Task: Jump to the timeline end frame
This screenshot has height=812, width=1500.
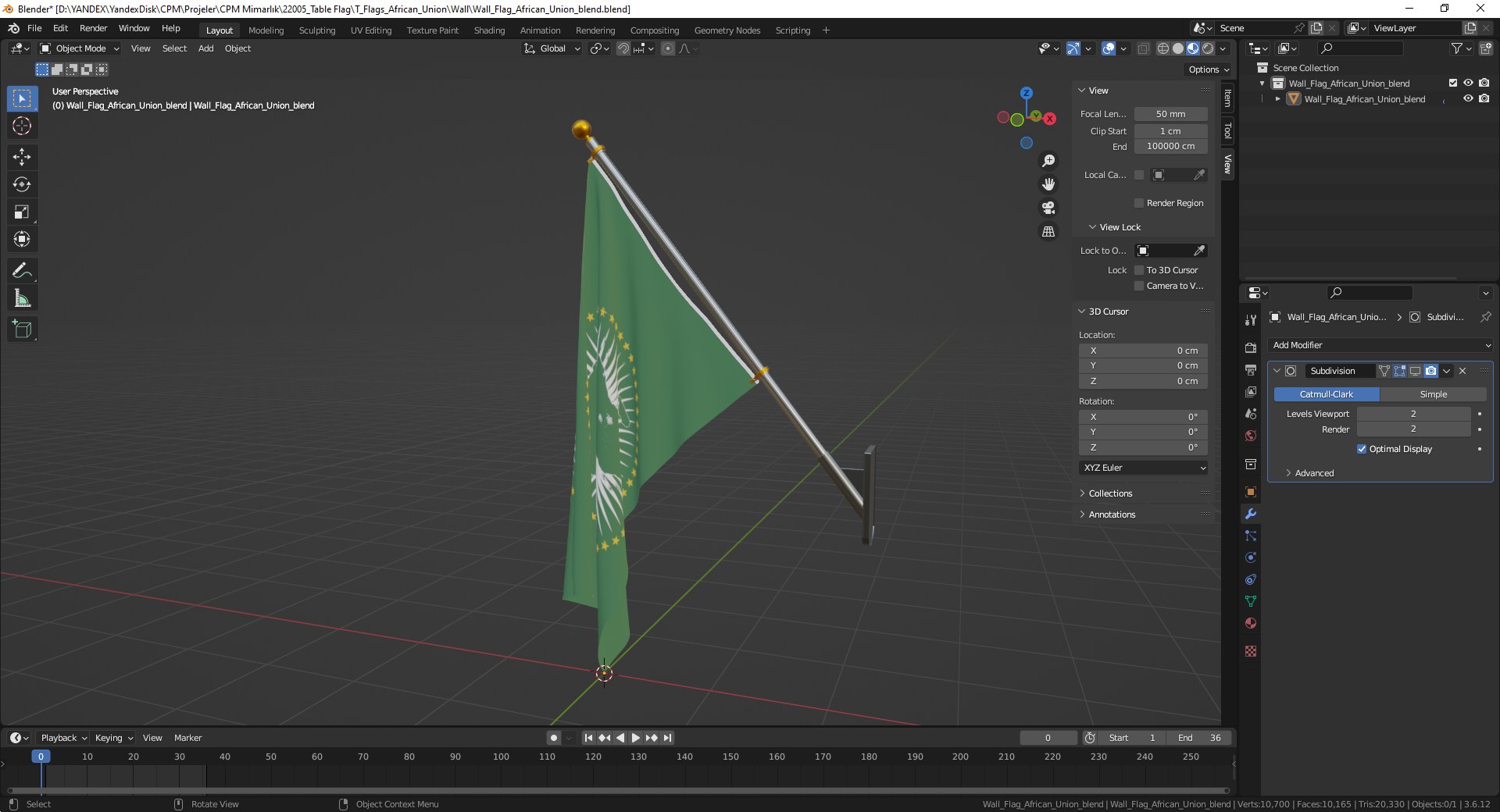Action: (667, 738)
